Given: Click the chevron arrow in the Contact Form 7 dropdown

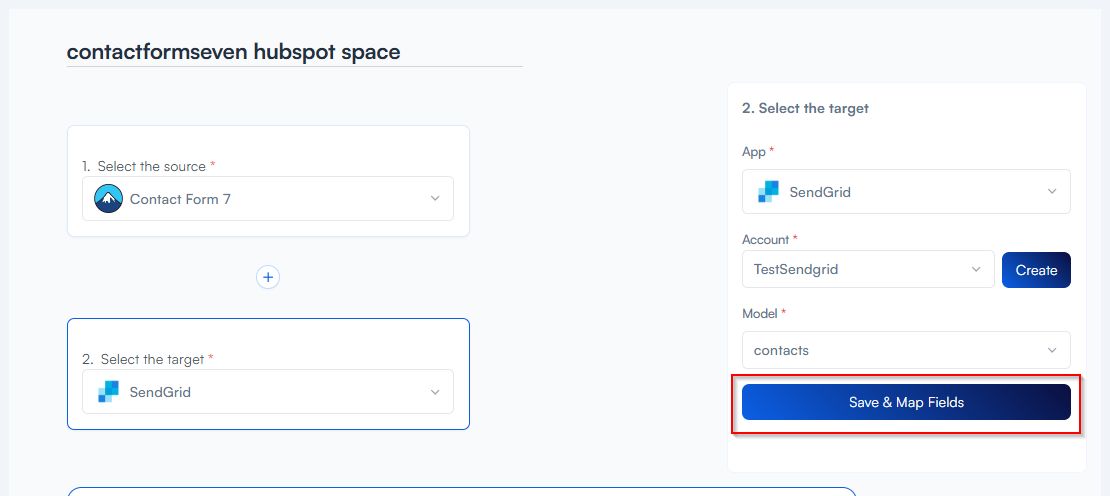Looking at the screenshot, I should point(435,199).
